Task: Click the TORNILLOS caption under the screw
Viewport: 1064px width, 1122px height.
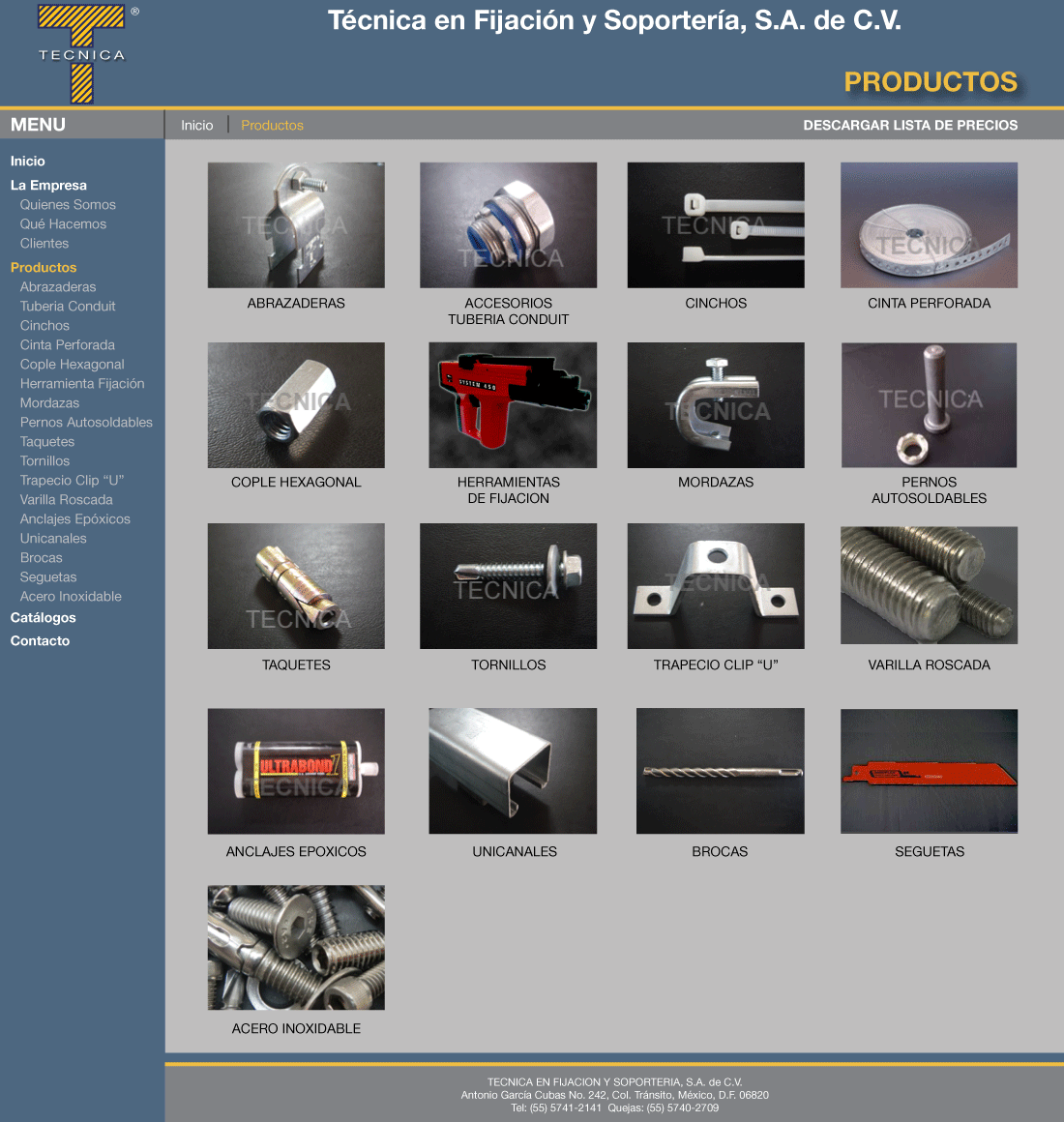Action: pos(508,664)
